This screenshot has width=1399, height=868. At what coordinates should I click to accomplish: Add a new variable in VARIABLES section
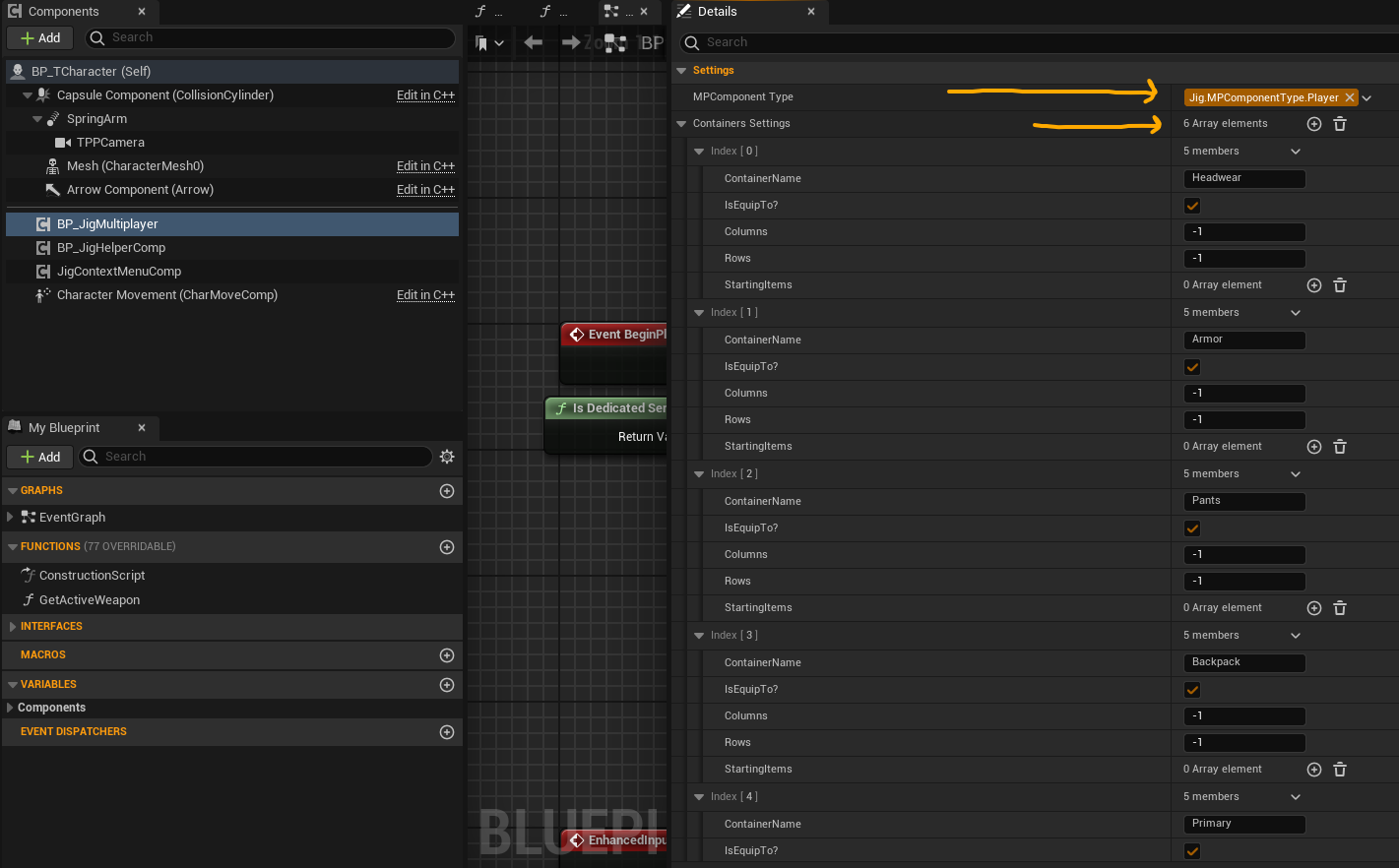tap(447, 685)
